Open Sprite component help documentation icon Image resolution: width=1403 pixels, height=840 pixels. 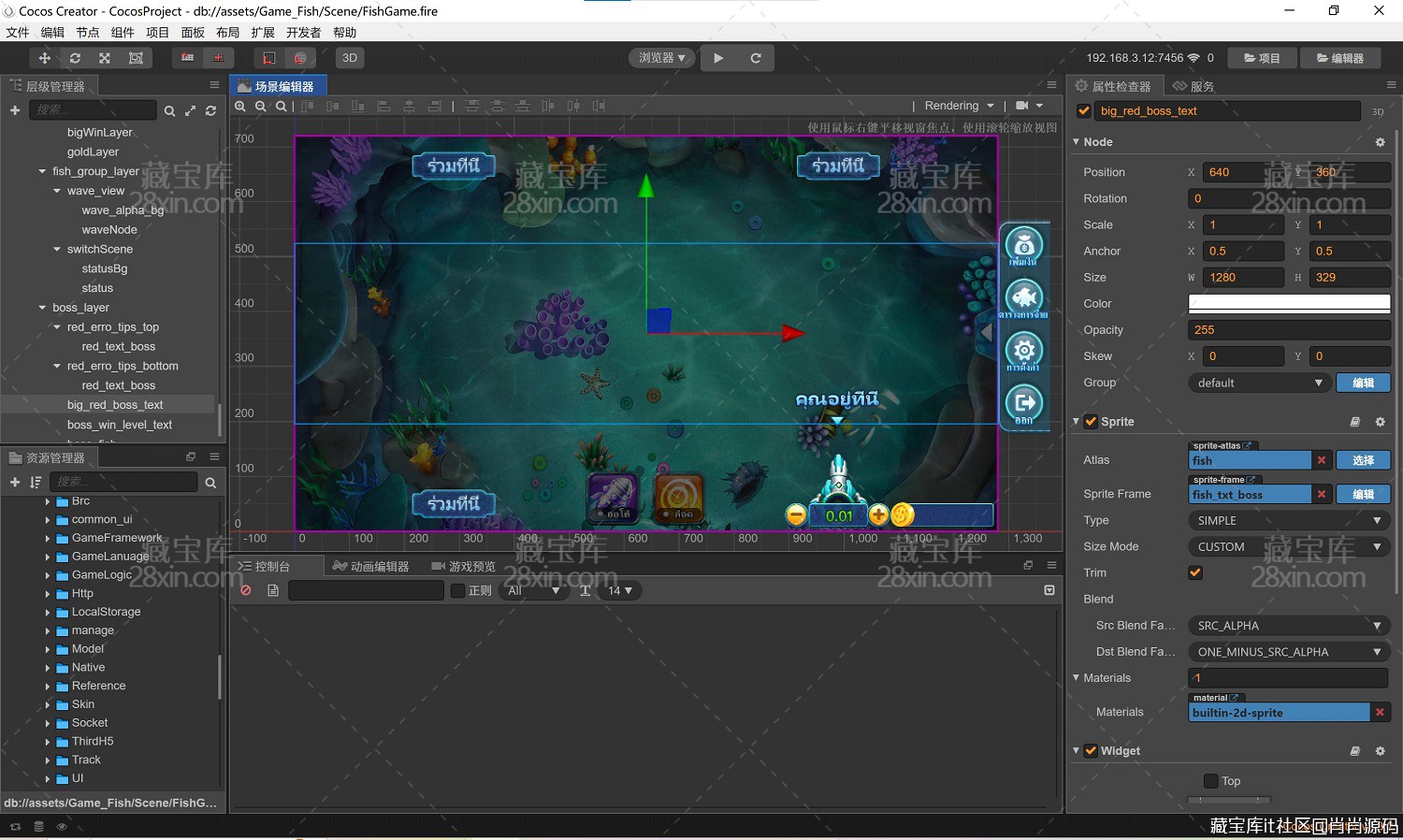(1354, 422)
